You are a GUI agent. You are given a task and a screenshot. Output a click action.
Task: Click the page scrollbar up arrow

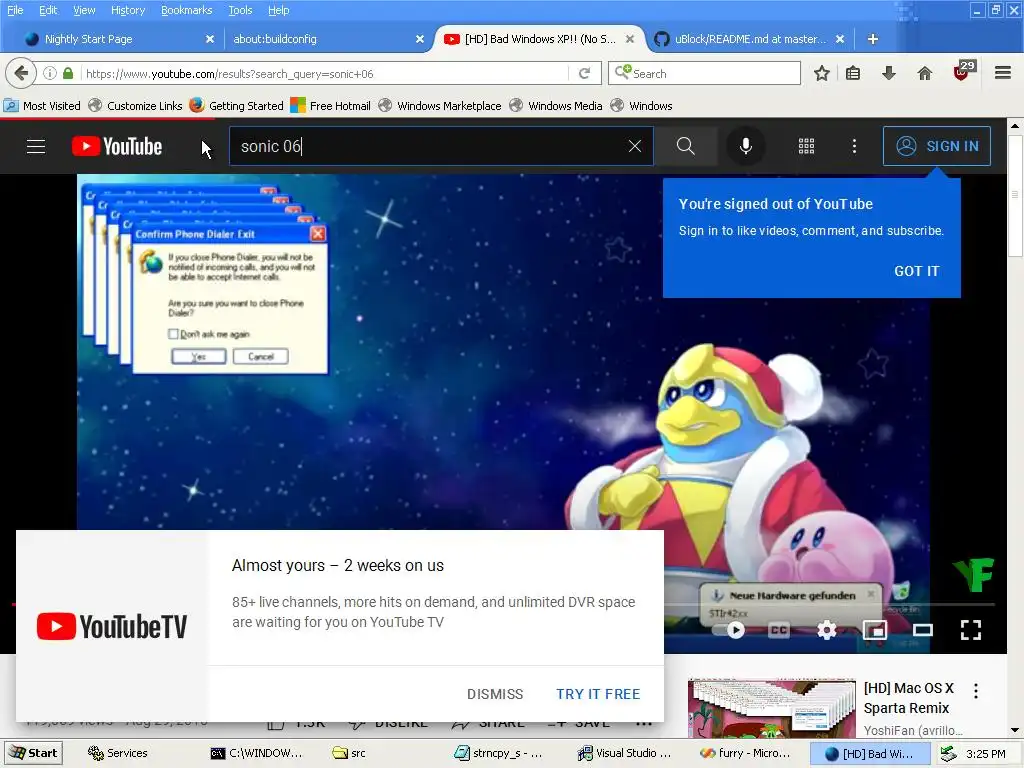[1015, 125]
